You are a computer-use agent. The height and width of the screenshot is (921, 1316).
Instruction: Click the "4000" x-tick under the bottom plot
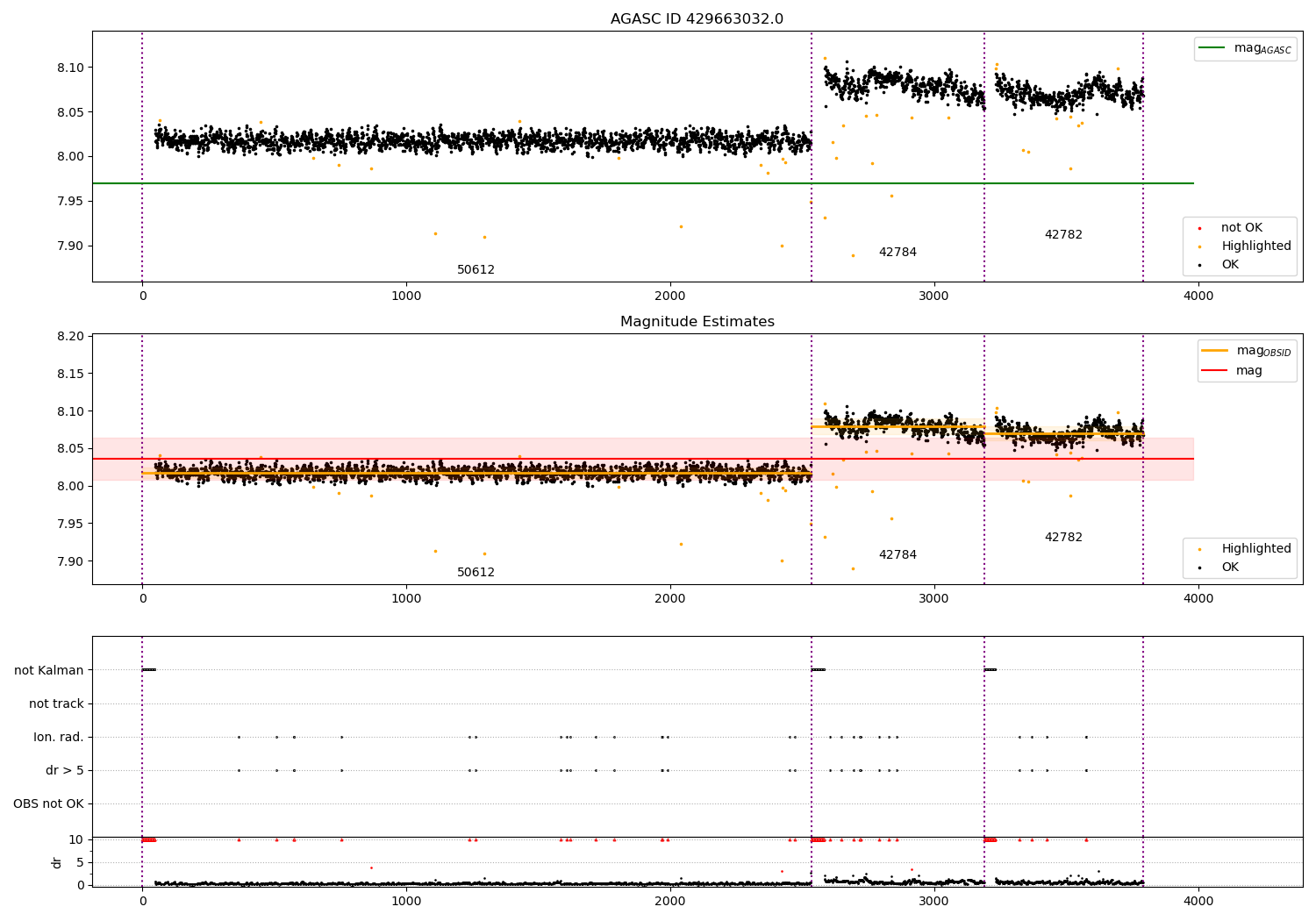pyautogui.click(x=1198, y=902)
